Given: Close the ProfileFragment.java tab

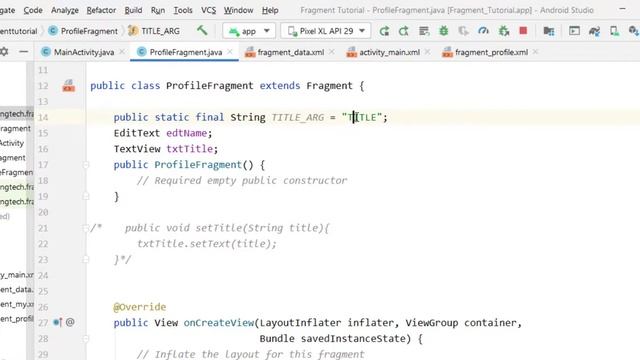Looking at the screenshot, I should [x=230, y=52].
